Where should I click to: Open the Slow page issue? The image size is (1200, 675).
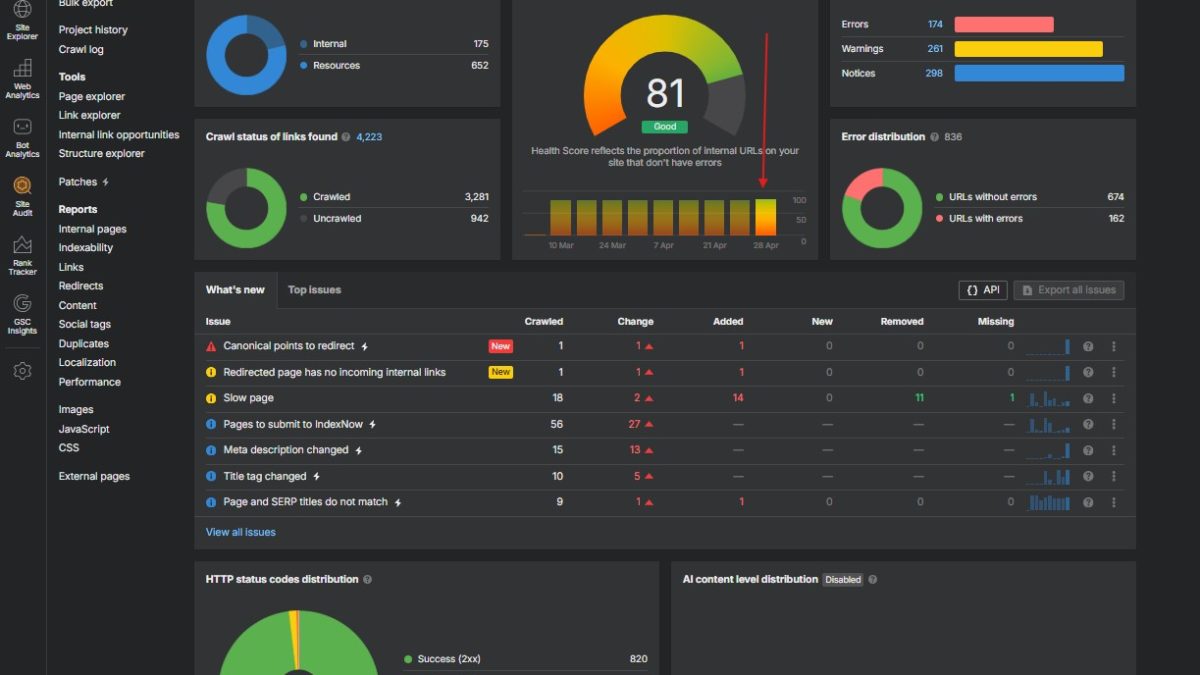248,398
